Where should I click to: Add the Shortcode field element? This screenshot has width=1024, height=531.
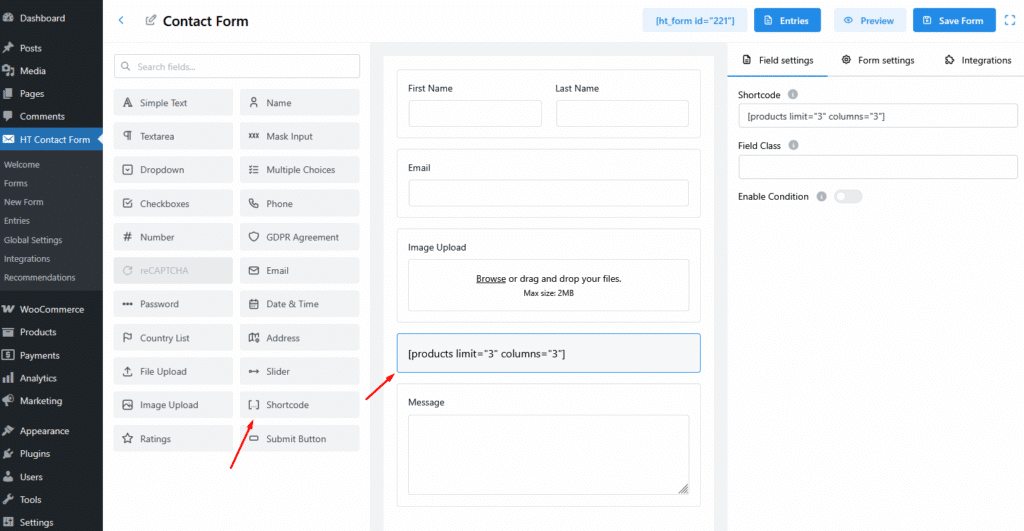(x=299, y=405)
